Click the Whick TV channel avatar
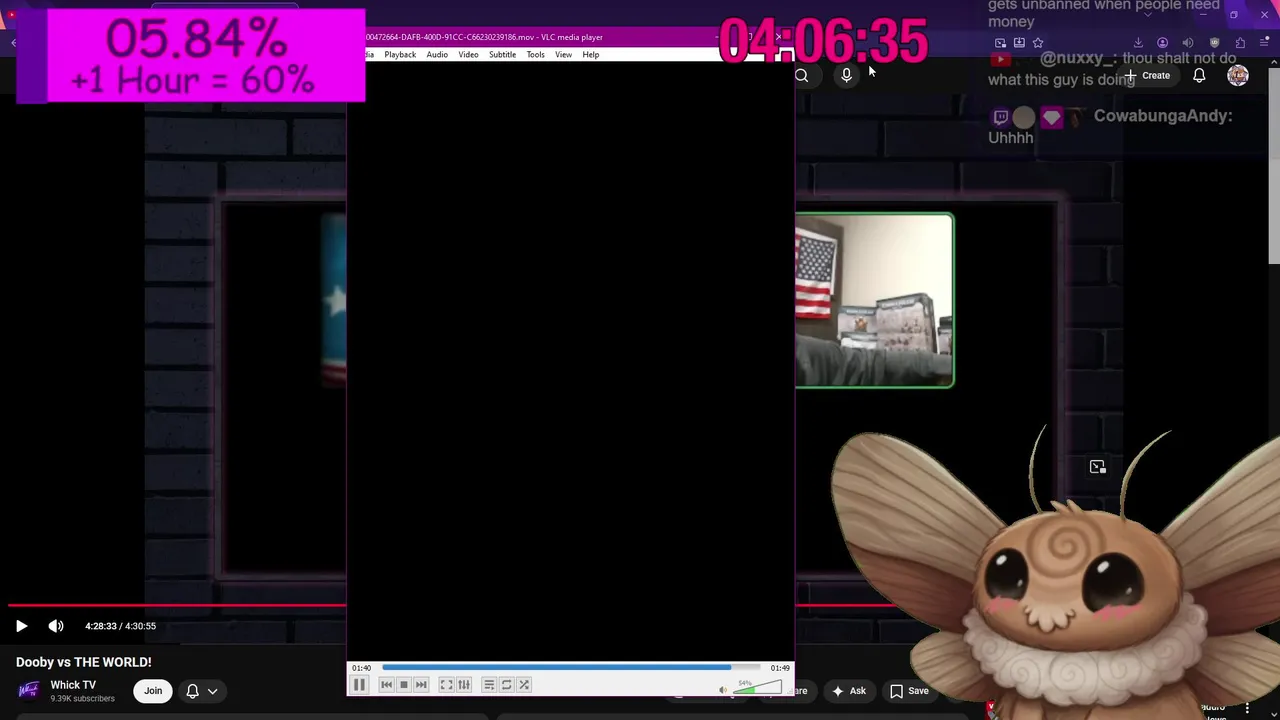This screenshot has height=720, width=1280. pyautogui.click(x=28, y=691)
